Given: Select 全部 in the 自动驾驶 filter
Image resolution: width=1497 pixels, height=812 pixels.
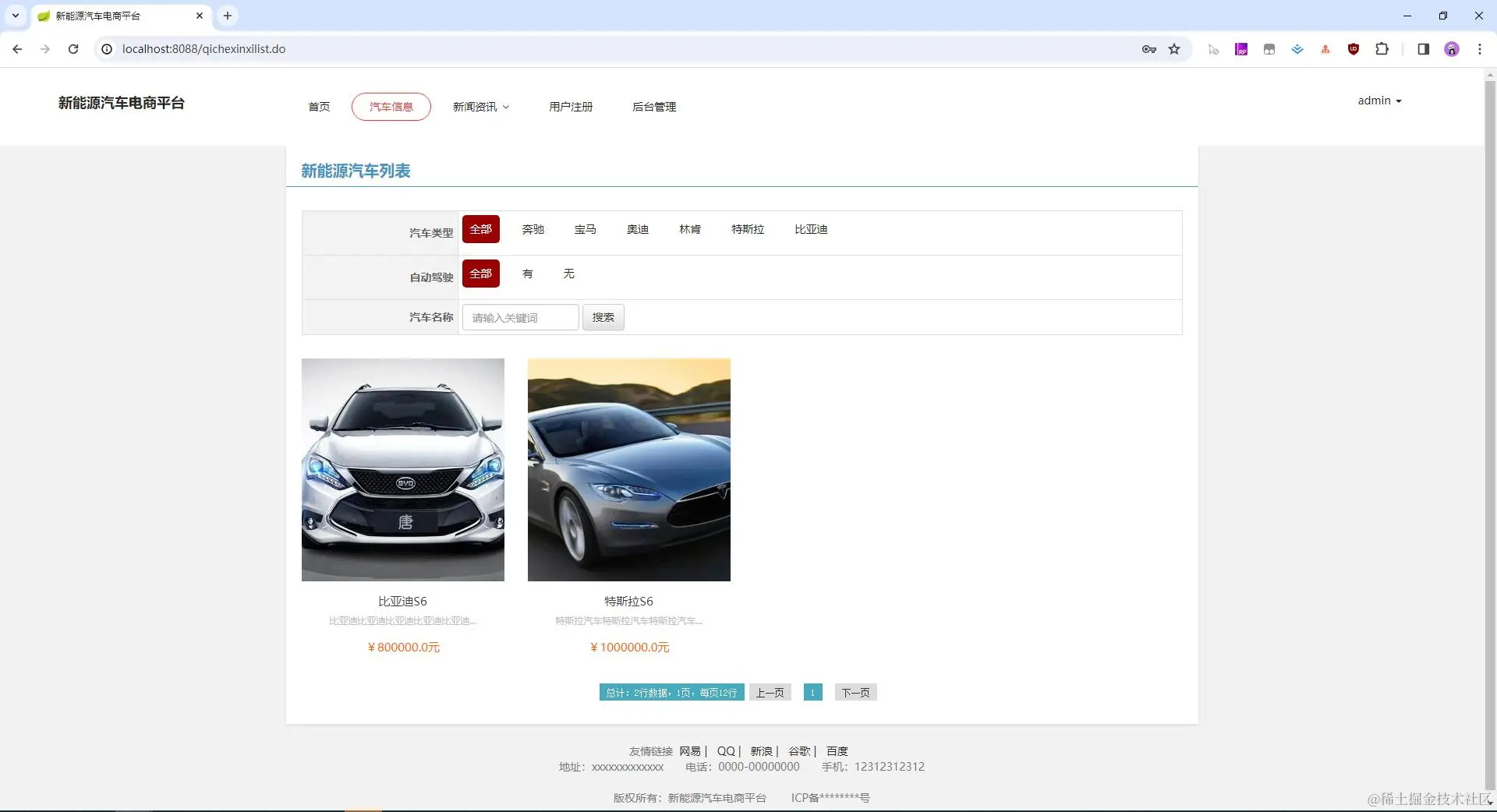Looking at the screenshot, I should click(x=481, y=274).
